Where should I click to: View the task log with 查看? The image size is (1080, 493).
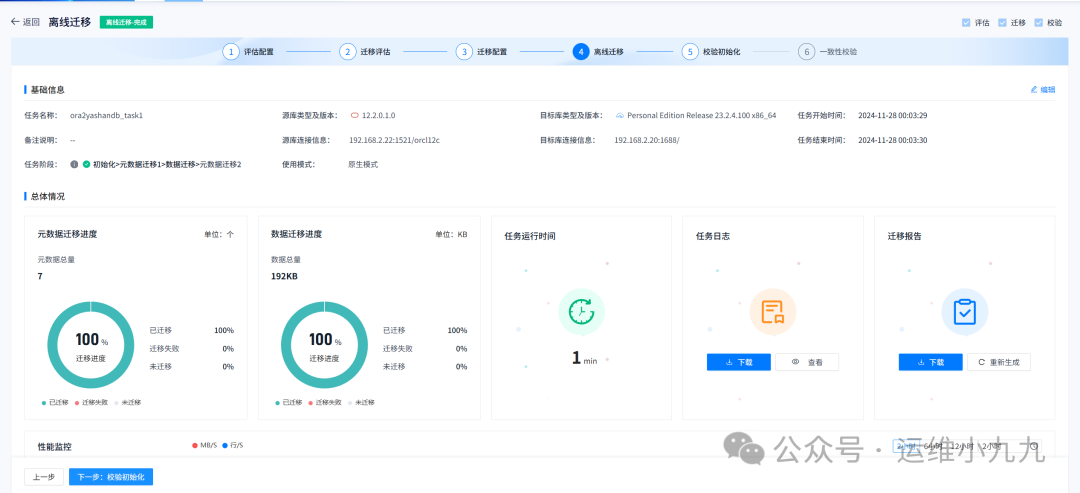[807, 362]
